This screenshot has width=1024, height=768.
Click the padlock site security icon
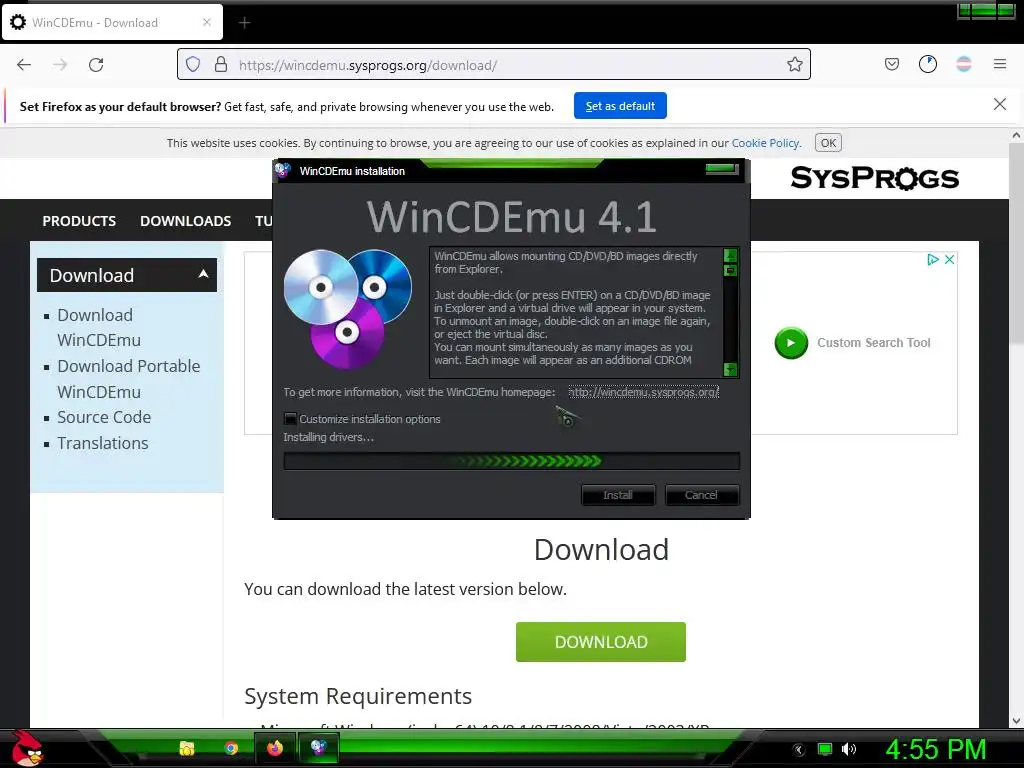point(221,65)
